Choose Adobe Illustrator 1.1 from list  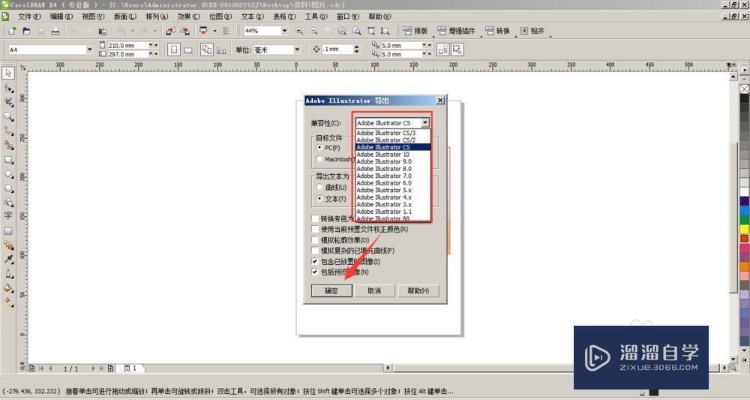point(393,211)
